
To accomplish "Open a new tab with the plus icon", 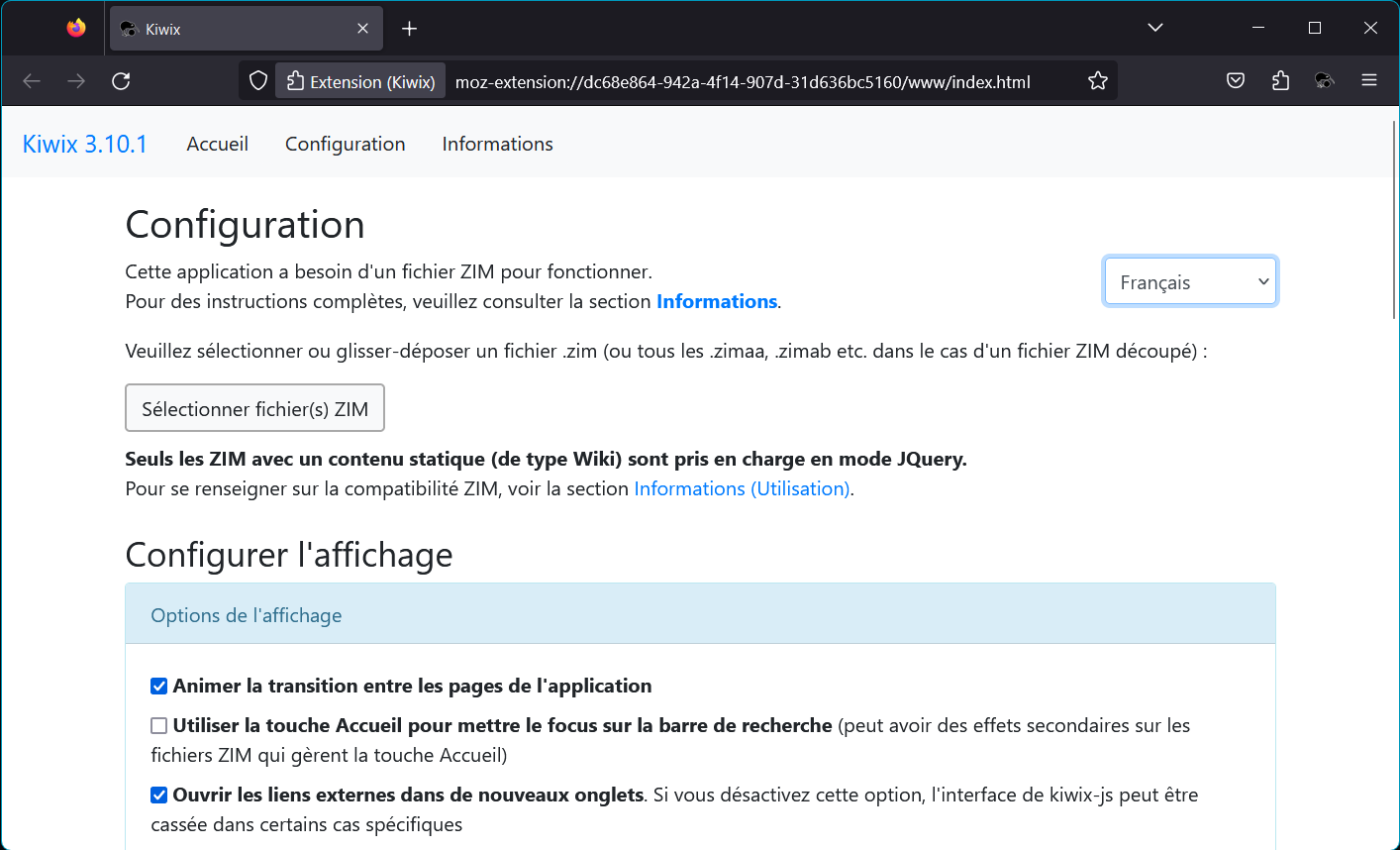I will pos(409,28).
